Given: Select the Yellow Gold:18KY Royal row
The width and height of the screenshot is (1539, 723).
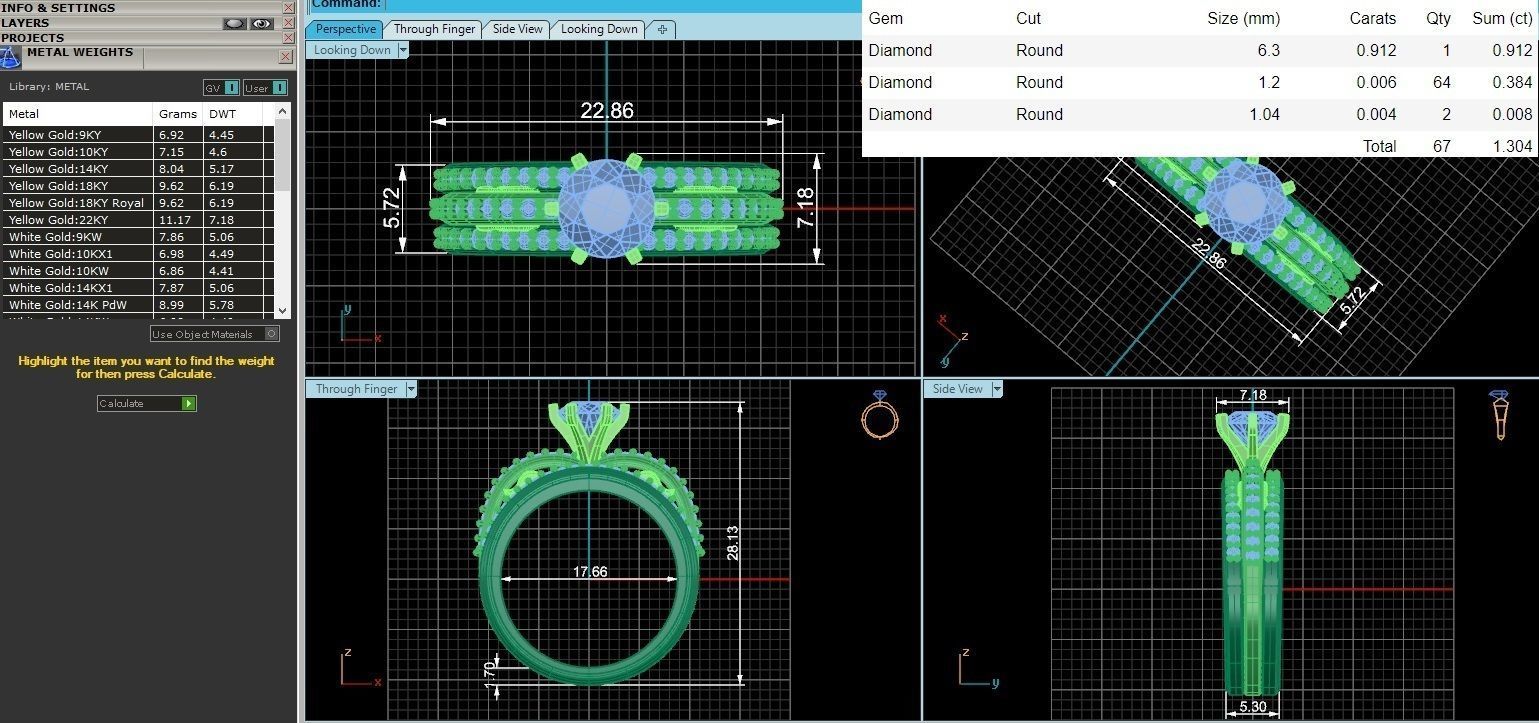Looking at the screenshot, I should [139, 203].
